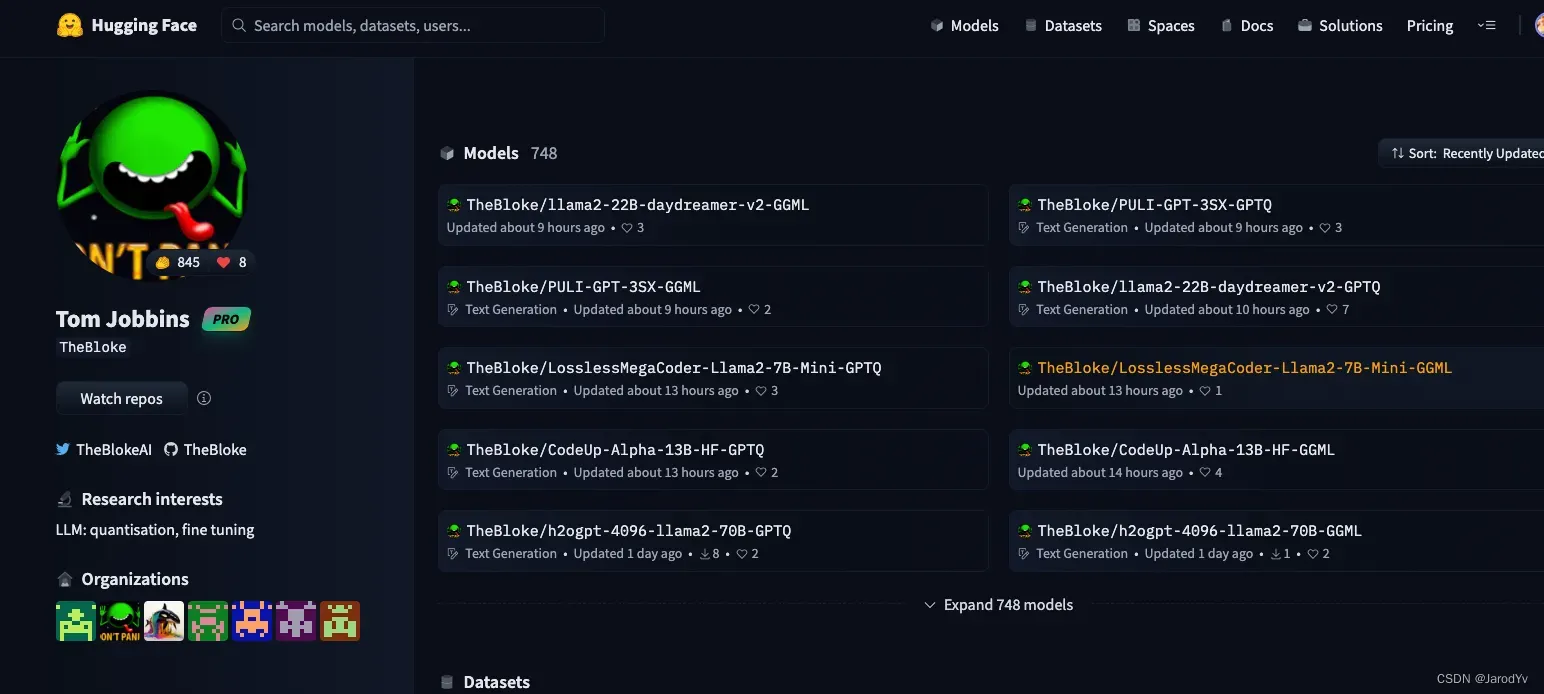Screen dimensions: 1544x694
Task: Click the Organizations heading
Action: (x=135, y=579)
